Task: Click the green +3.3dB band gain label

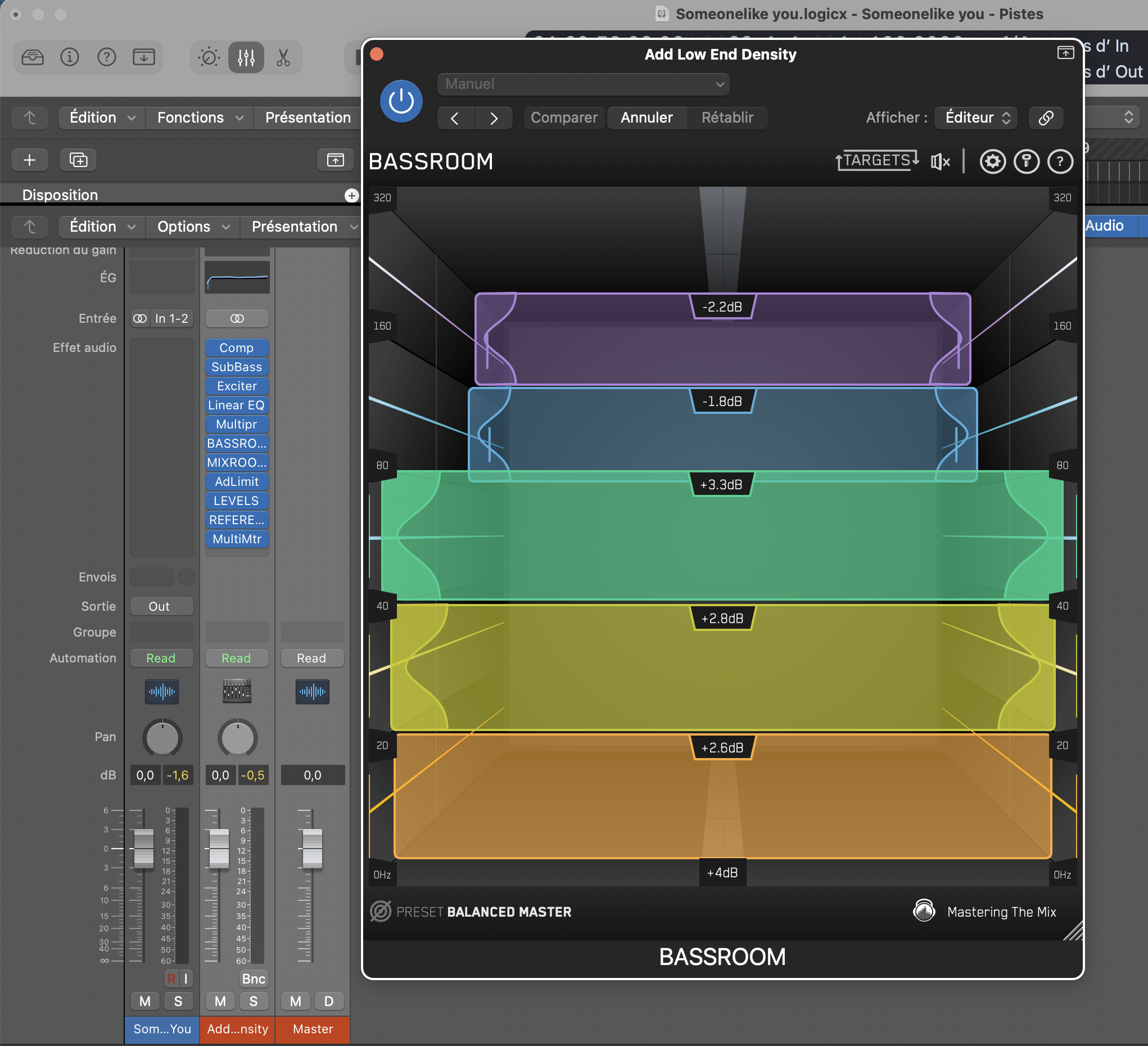Action: coord(721,484)
